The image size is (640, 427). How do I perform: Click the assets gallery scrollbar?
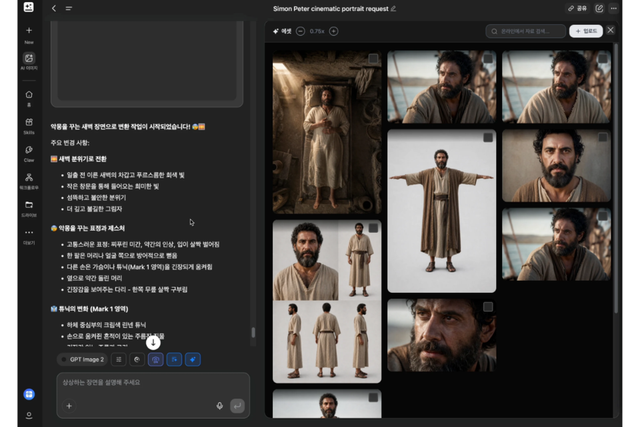(616, 180)
